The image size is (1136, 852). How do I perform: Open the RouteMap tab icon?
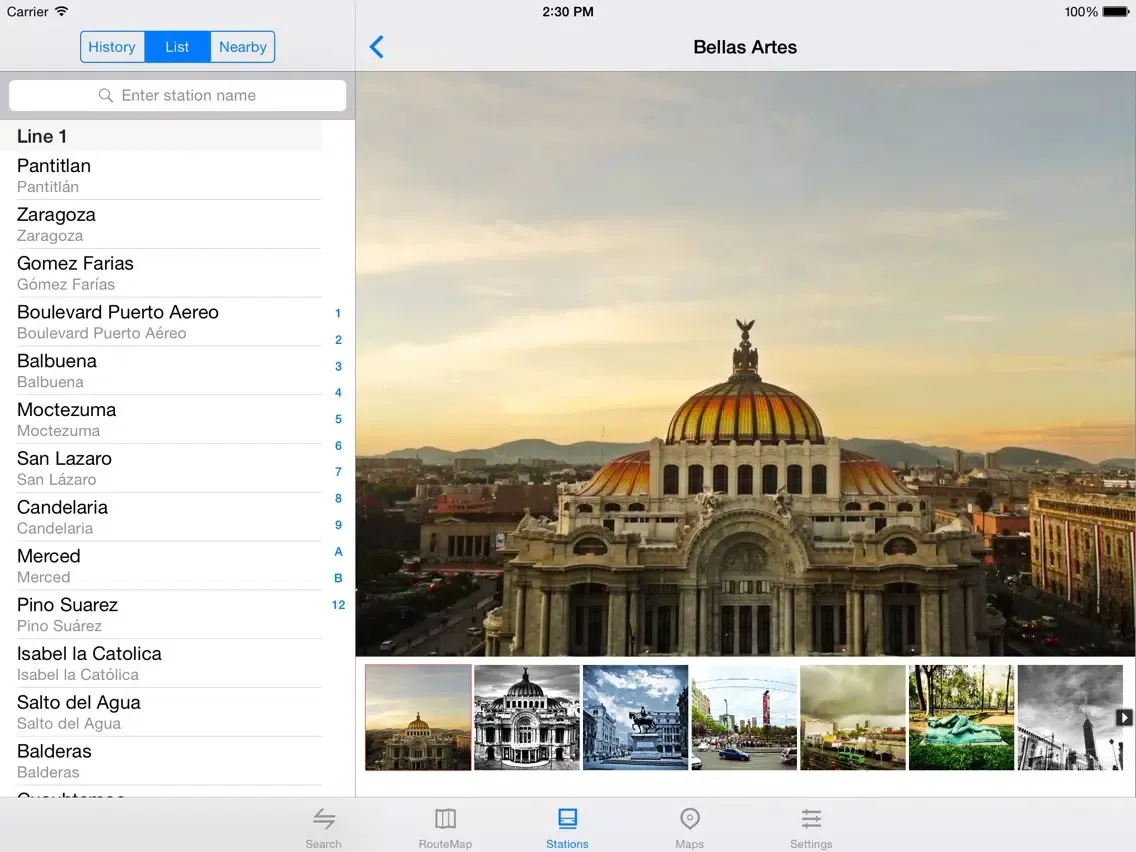tap(446, 819)
